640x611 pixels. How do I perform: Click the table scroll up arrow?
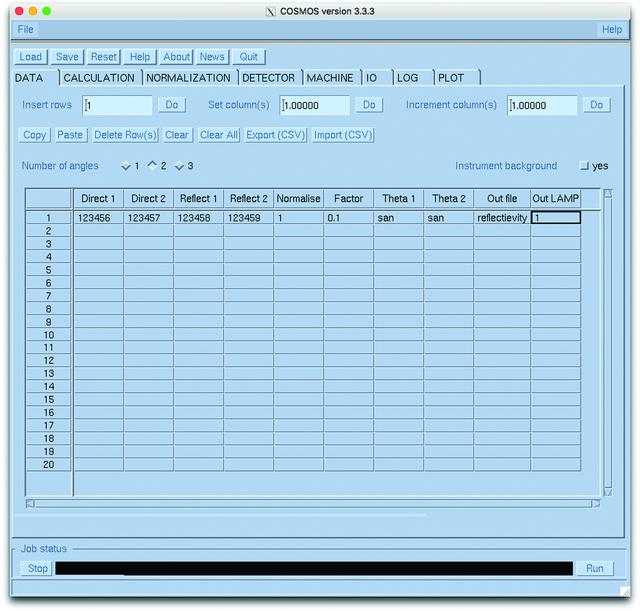608,193
